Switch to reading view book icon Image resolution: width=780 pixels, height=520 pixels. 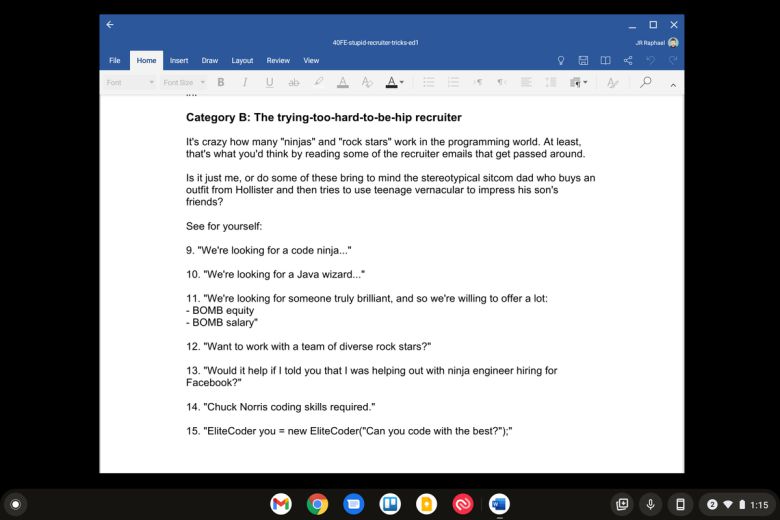point(605,60)
